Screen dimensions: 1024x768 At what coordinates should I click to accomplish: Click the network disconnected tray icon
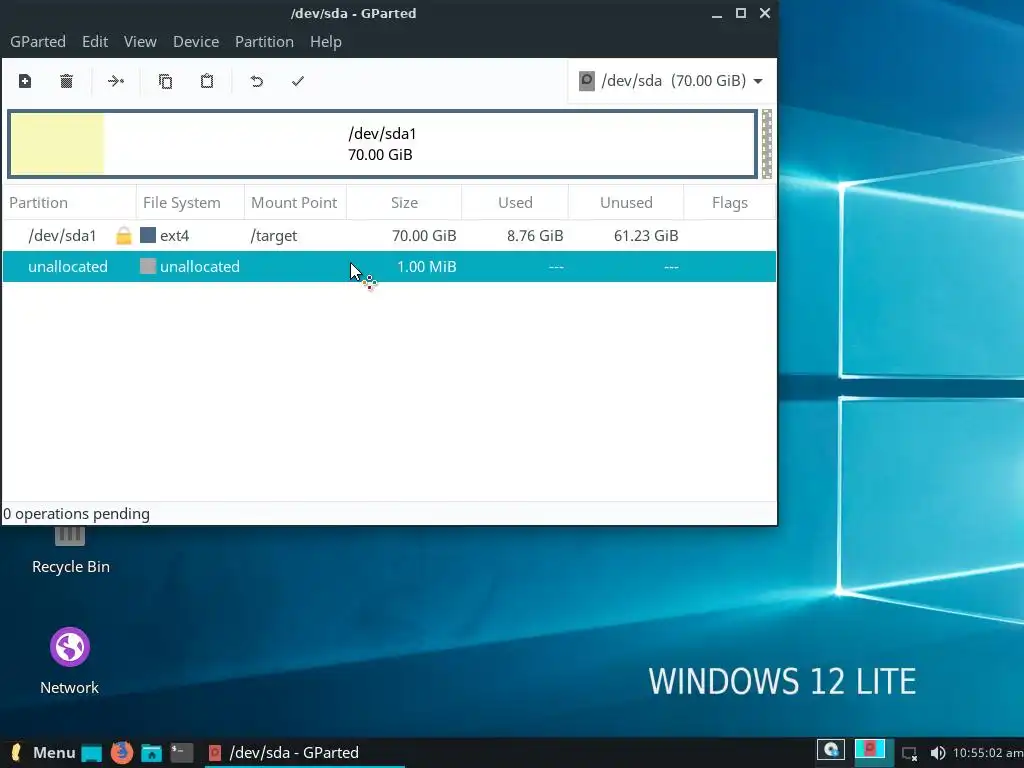coord(910,754)
